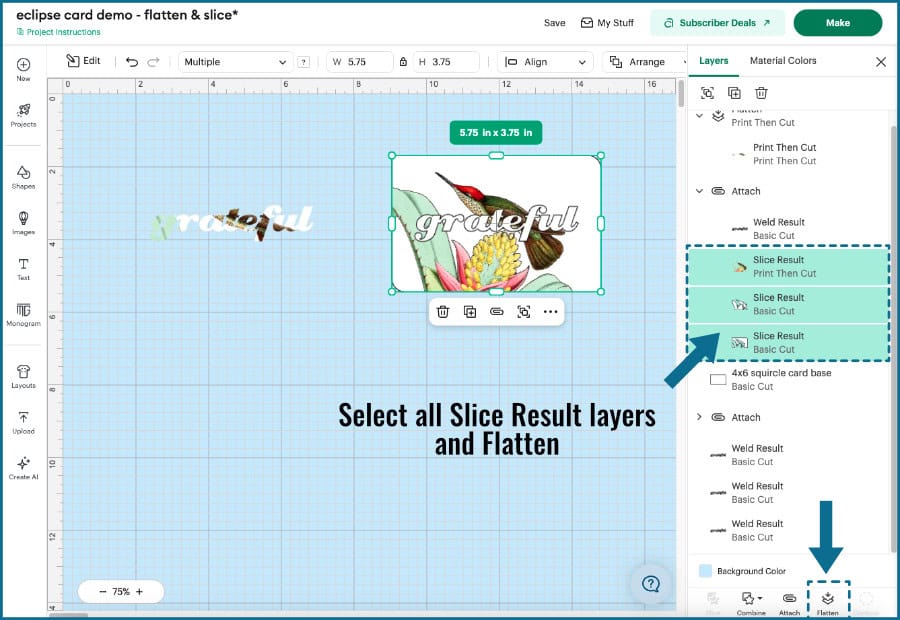Switch to the Layers tab
The height and width of the screenshot is (620, 900).
coord(713,61)
